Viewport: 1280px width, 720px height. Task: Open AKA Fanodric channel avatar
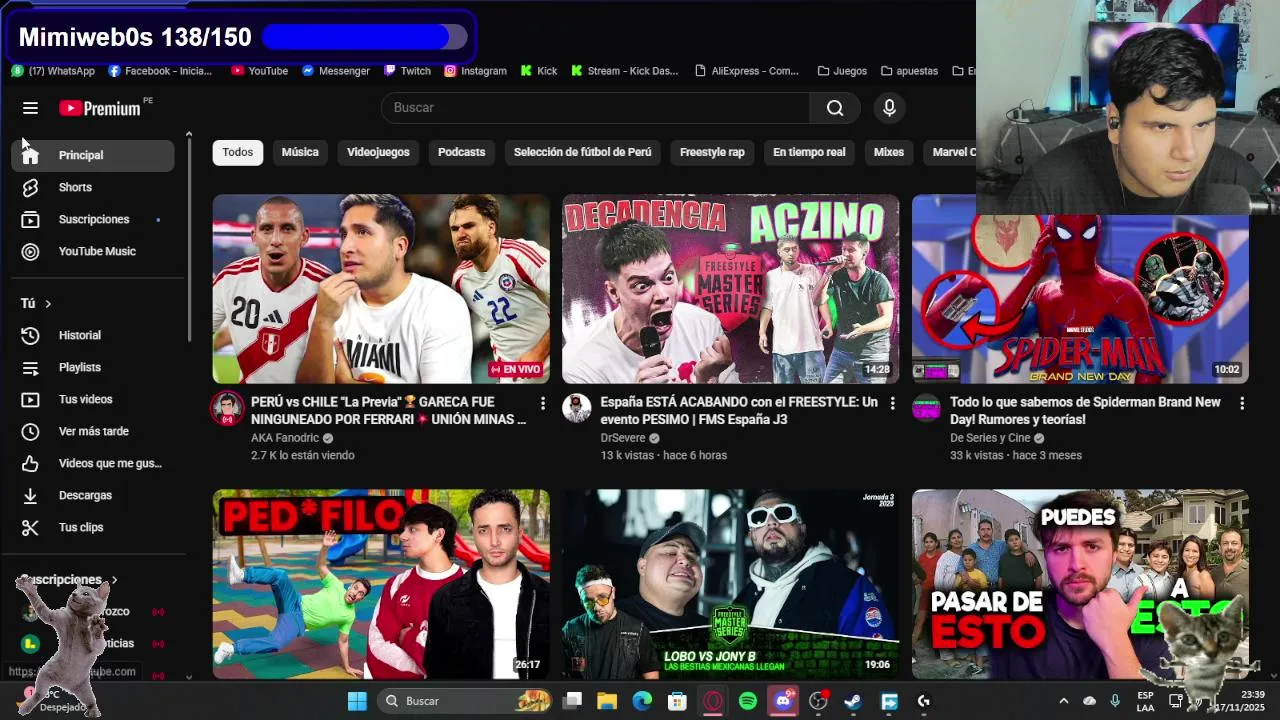click(x=227, y=408)
